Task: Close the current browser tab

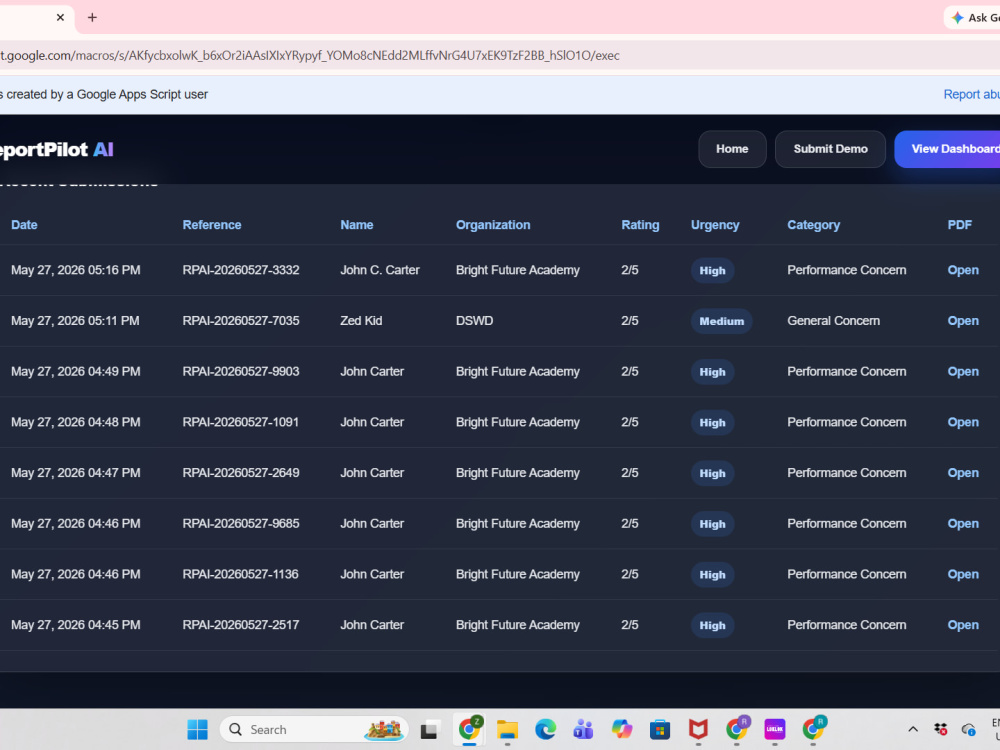Action: [x=60, y=17]
